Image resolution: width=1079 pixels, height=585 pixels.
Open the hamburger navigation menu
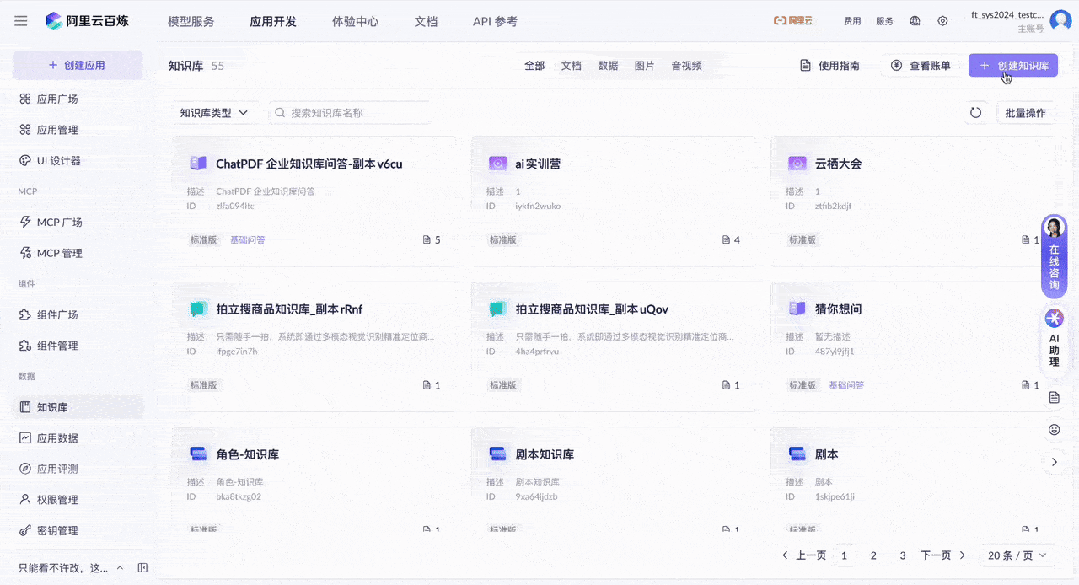(x=20, y=20)
